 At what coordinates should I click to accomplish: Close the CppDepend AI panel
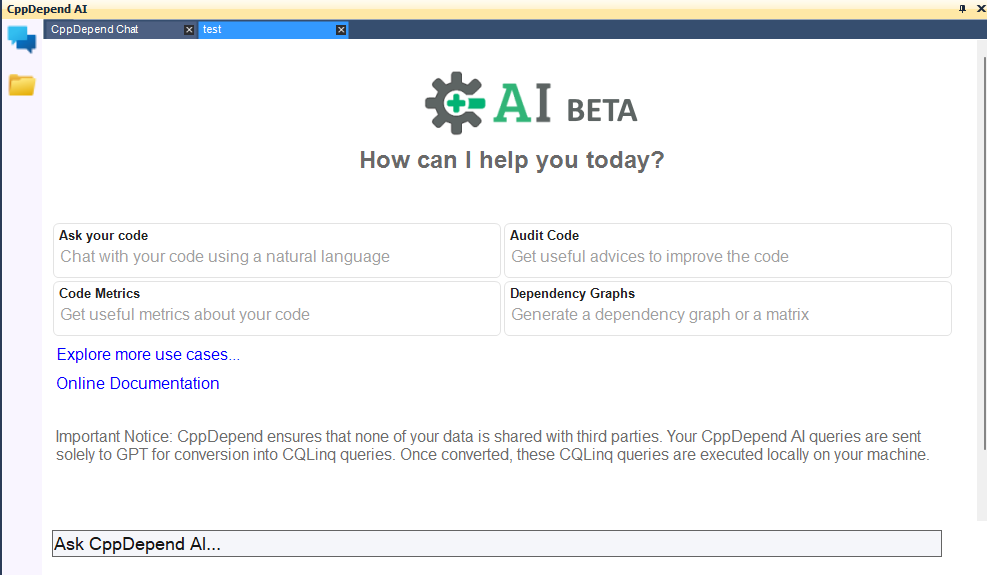980,9
